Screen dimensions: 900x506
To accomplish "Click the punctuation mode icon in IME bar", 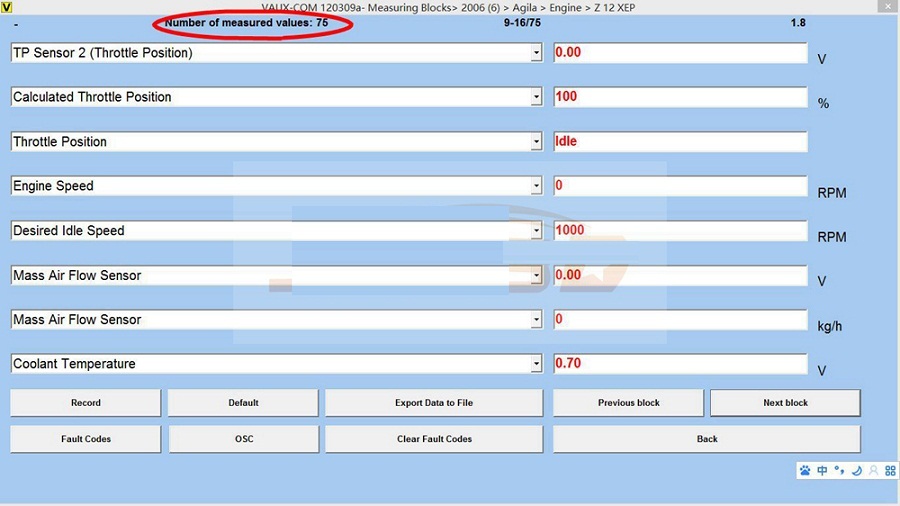I will coord(840,470).
